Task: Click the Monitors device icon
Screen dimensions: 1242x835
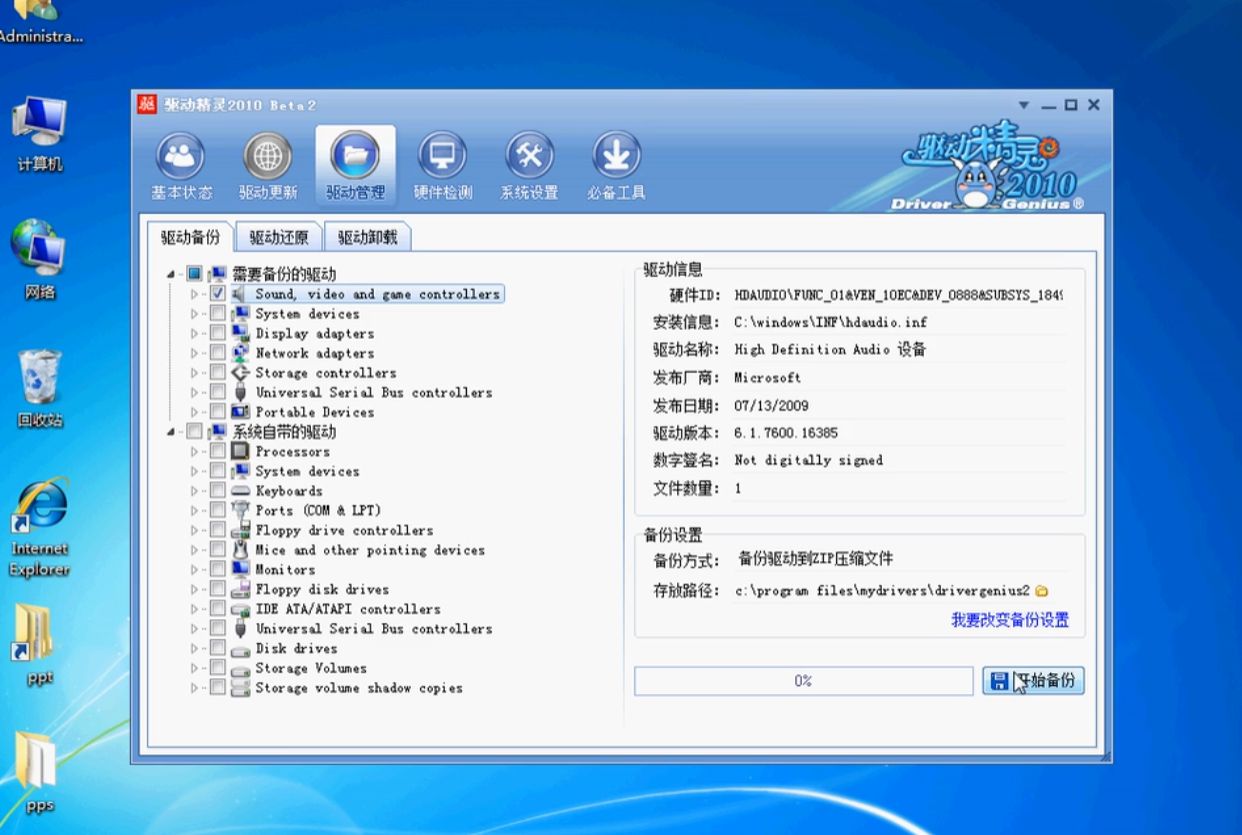Action: coord(240,569)
